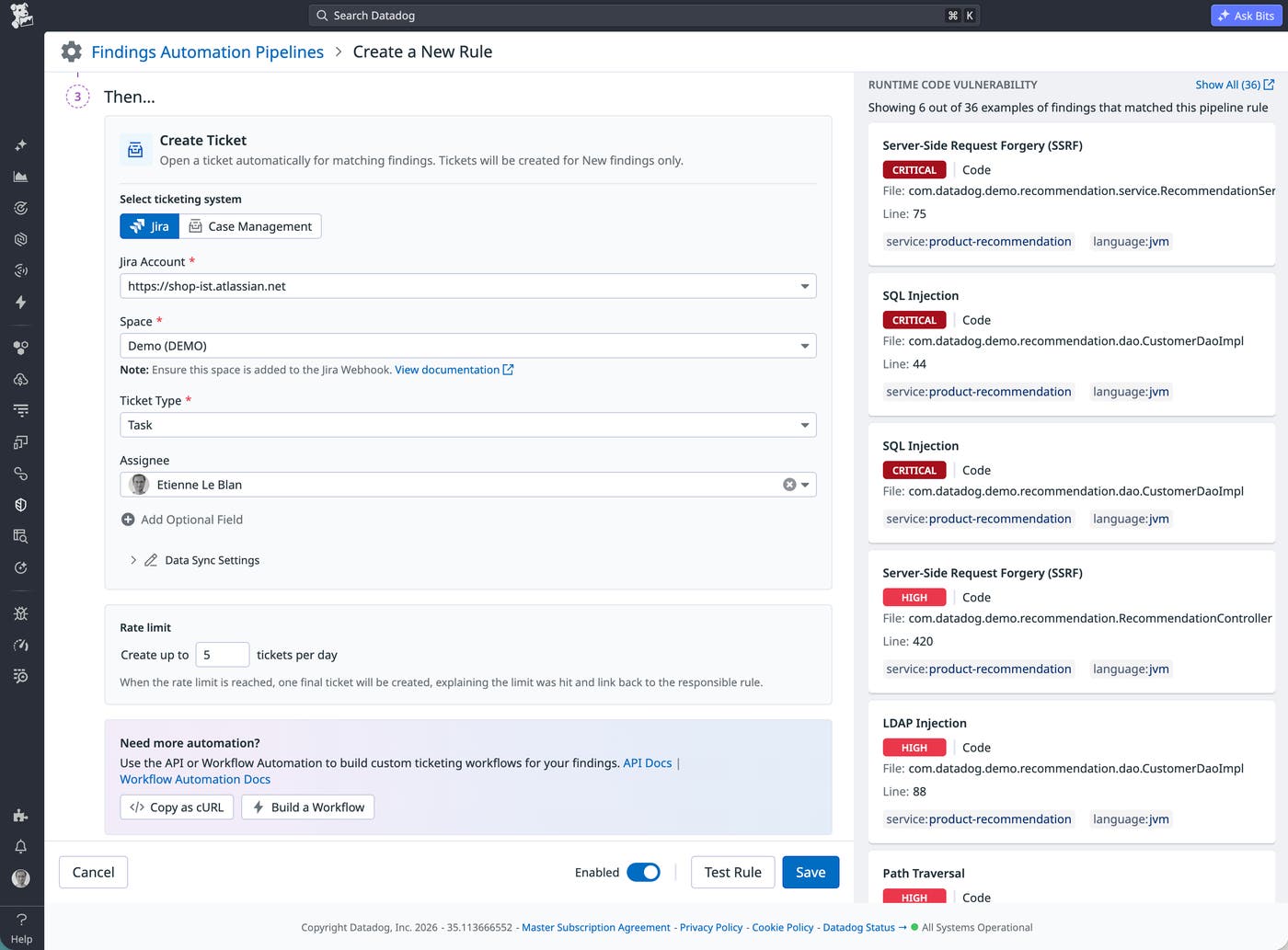
Task: Save the new rule
Action: [811, 872]
